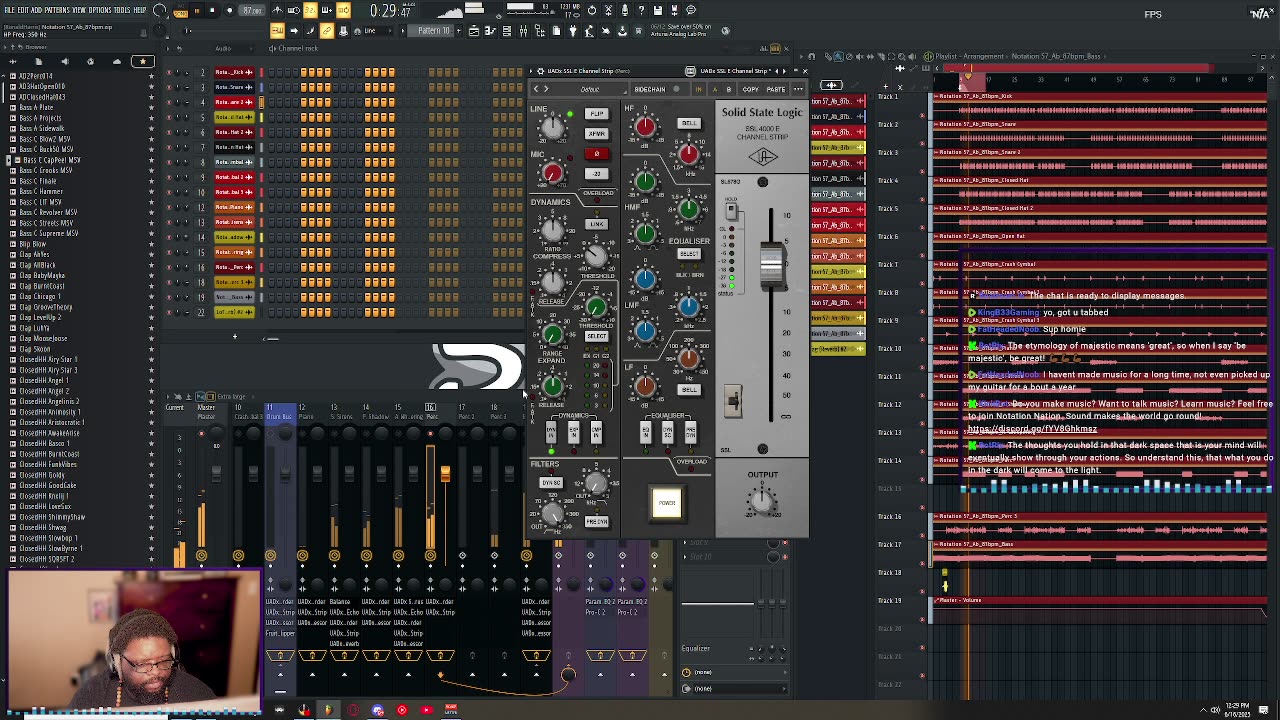The height and width of the screenshot is (720, 1280).
Task: Click the DYN SC button in the Filters section
Action: (x=551, y=483)
